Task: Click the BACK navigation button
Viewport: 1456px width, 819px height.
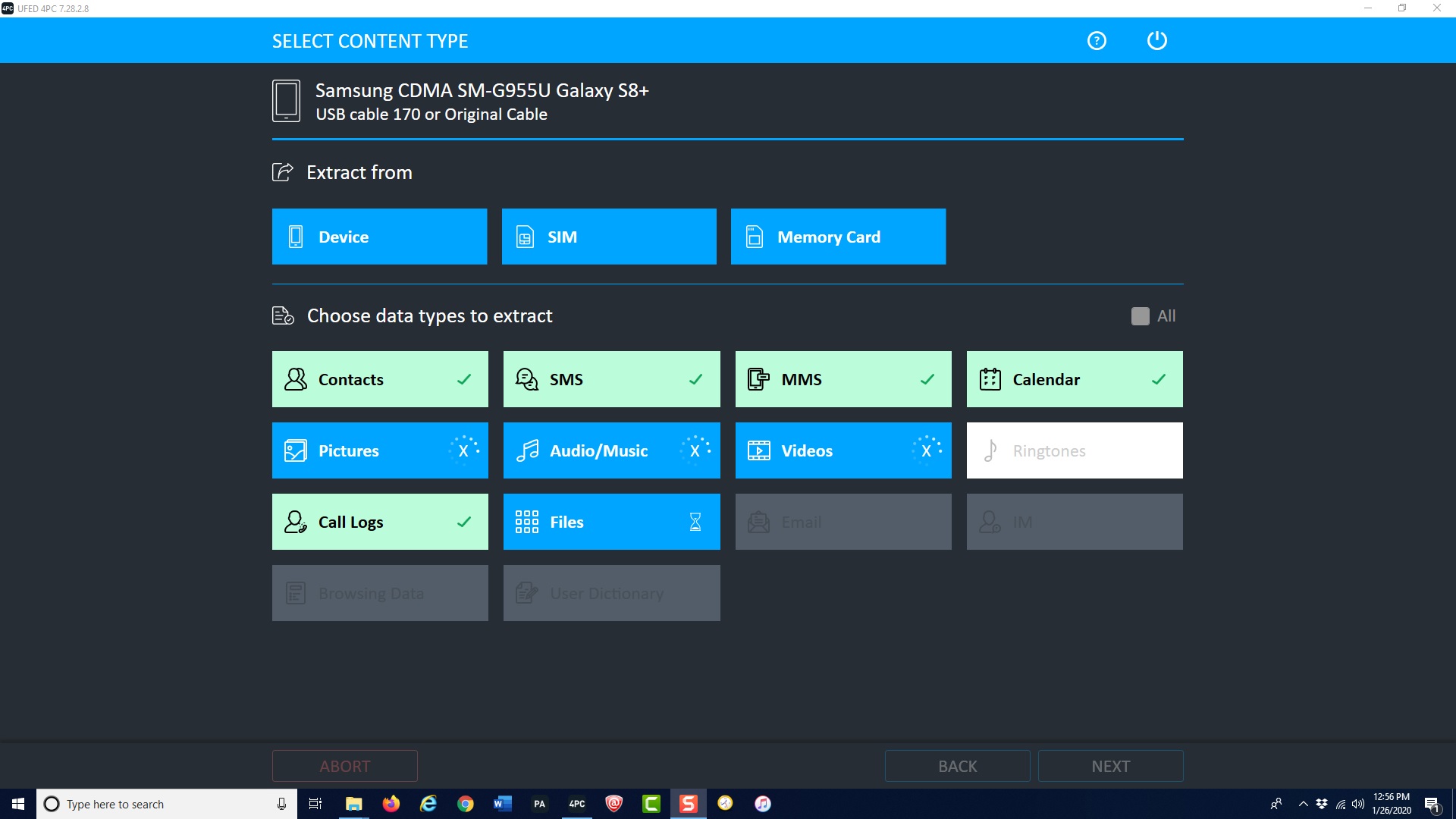Action: pos(957,766)
